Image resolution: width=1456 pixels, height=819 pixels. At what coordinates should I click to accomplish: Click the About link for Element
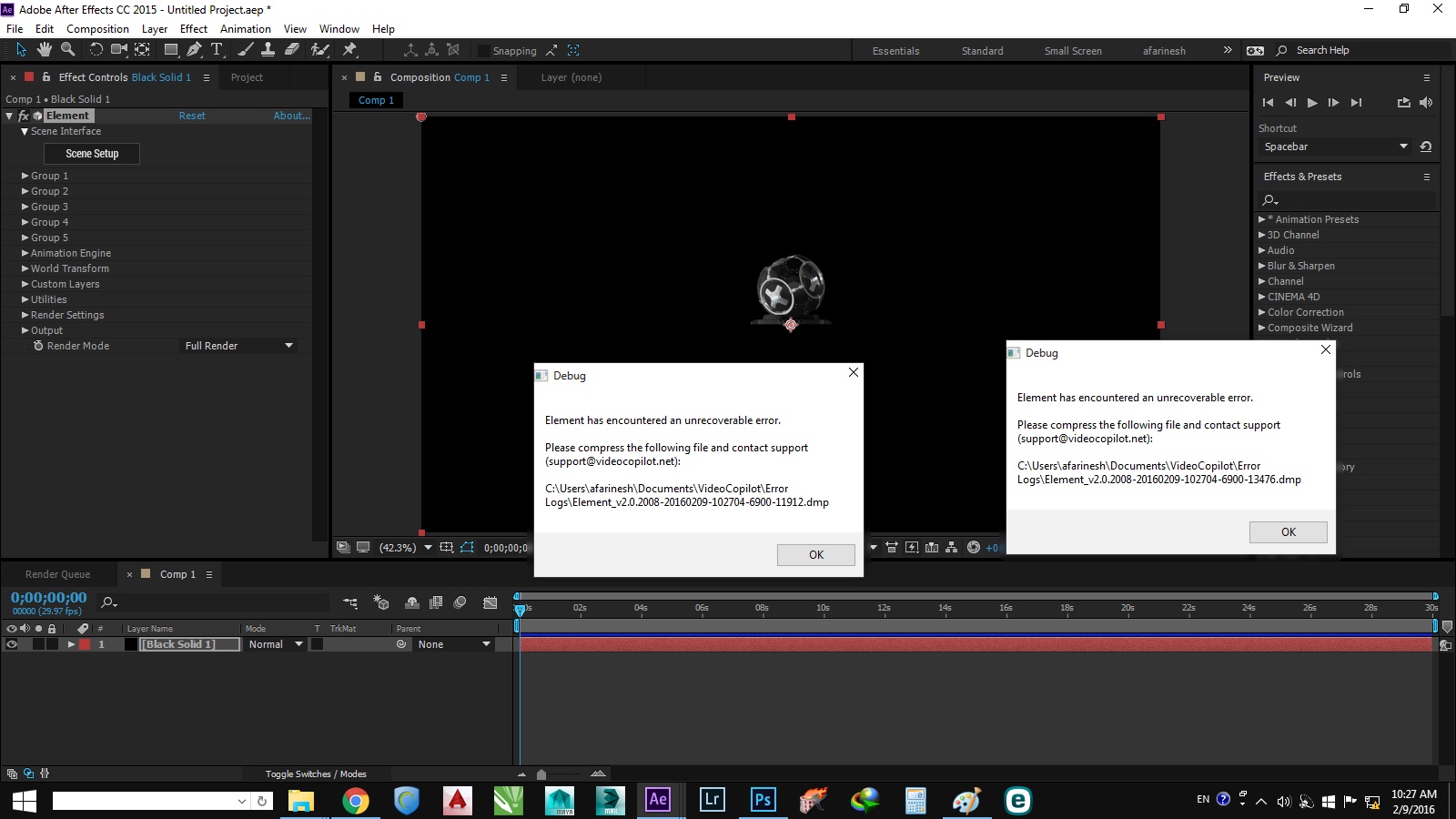tap(291, 116)
